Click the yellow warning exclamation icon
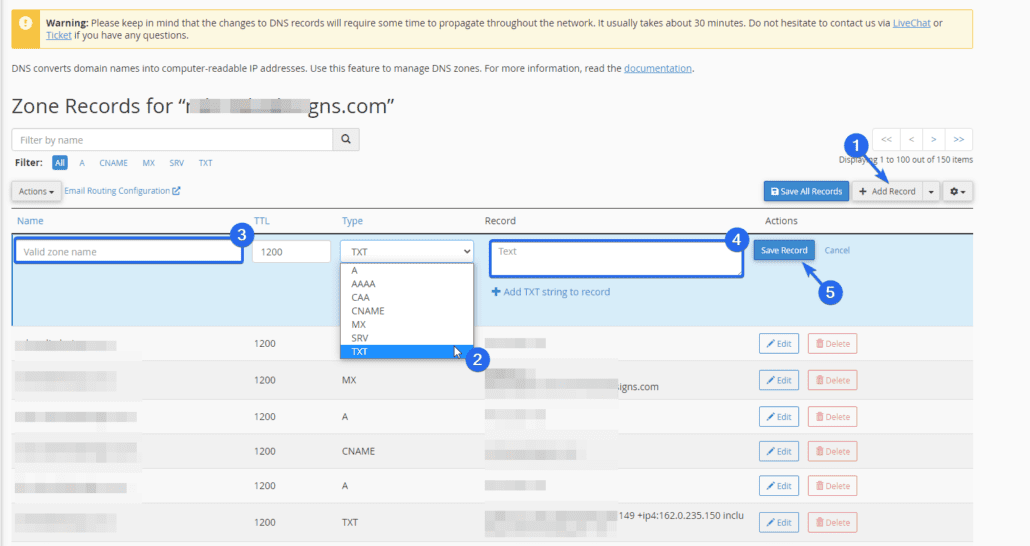The image size is (1030, 546). click(x=26, y=23)
